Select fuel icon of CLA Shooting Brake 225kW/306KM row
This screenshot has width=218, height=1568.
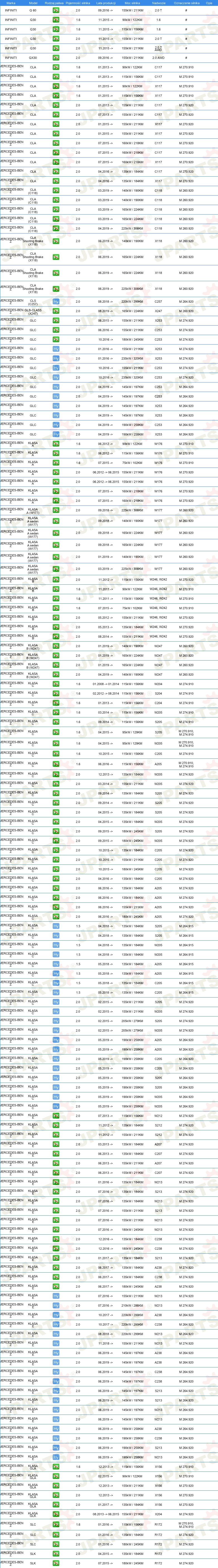click(x=56, y=288)
